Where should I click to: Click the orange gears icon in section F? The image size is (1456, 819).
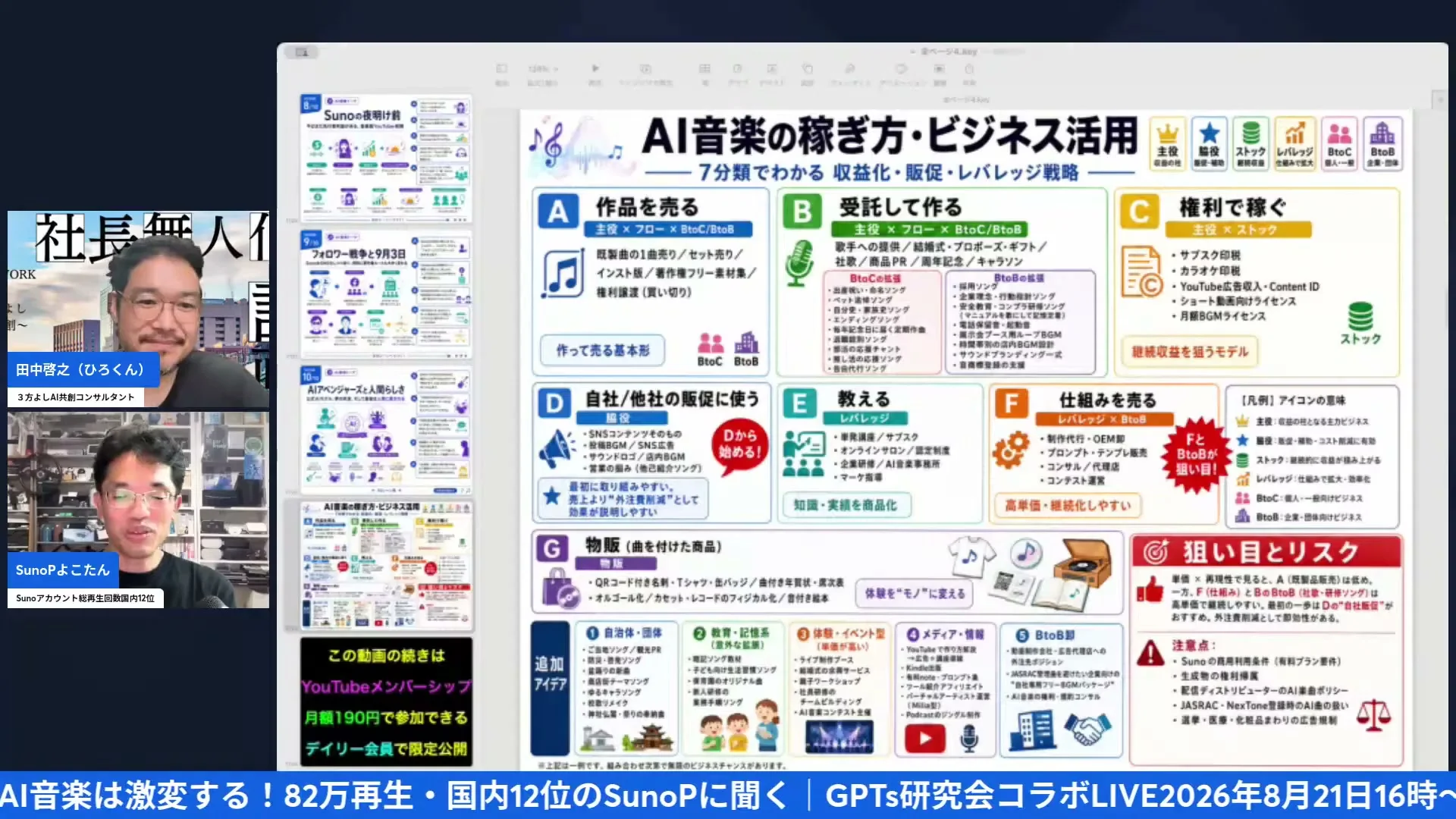tap(1012, 449)
